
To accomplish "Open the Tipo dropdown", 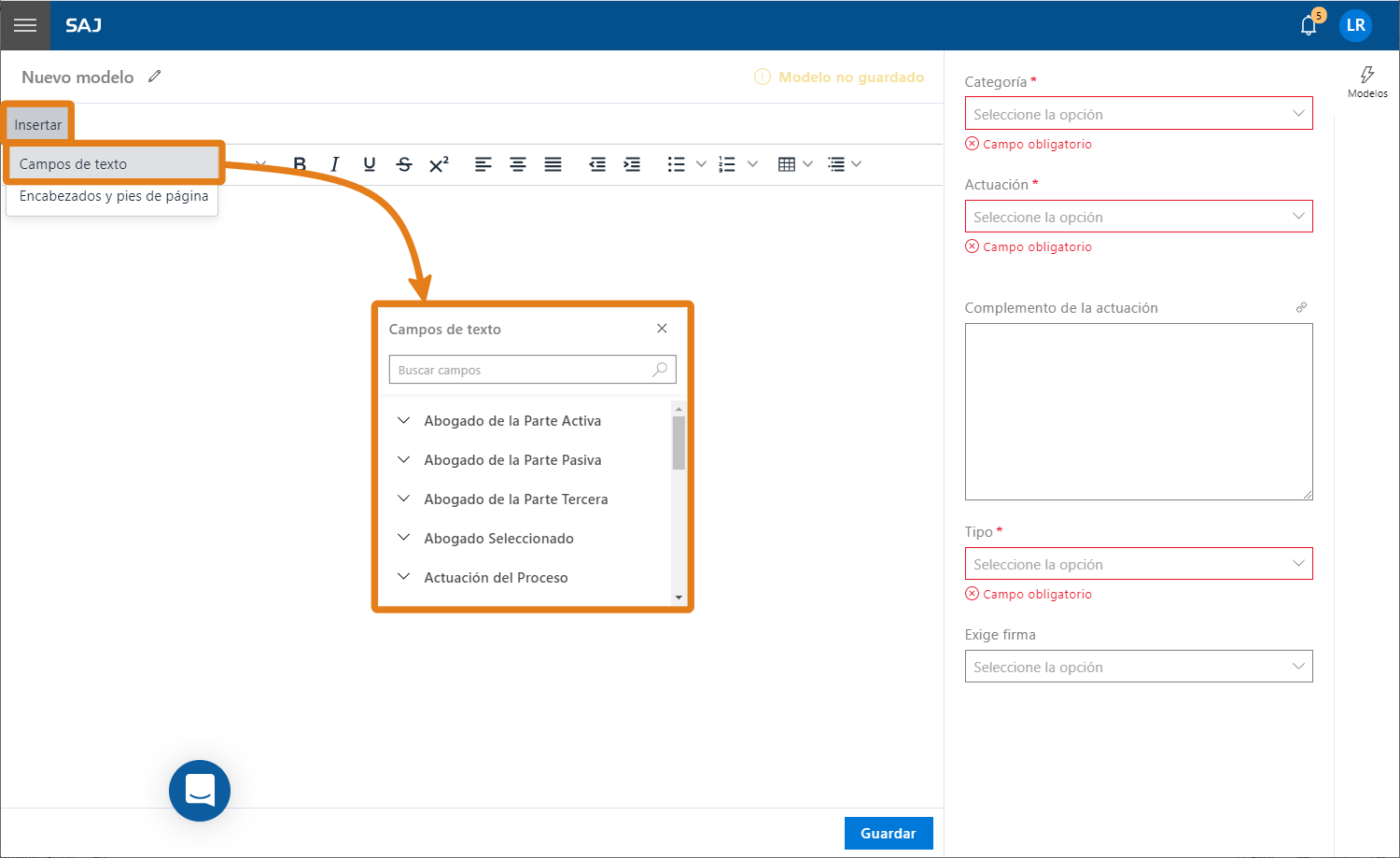I will 1139,564.
